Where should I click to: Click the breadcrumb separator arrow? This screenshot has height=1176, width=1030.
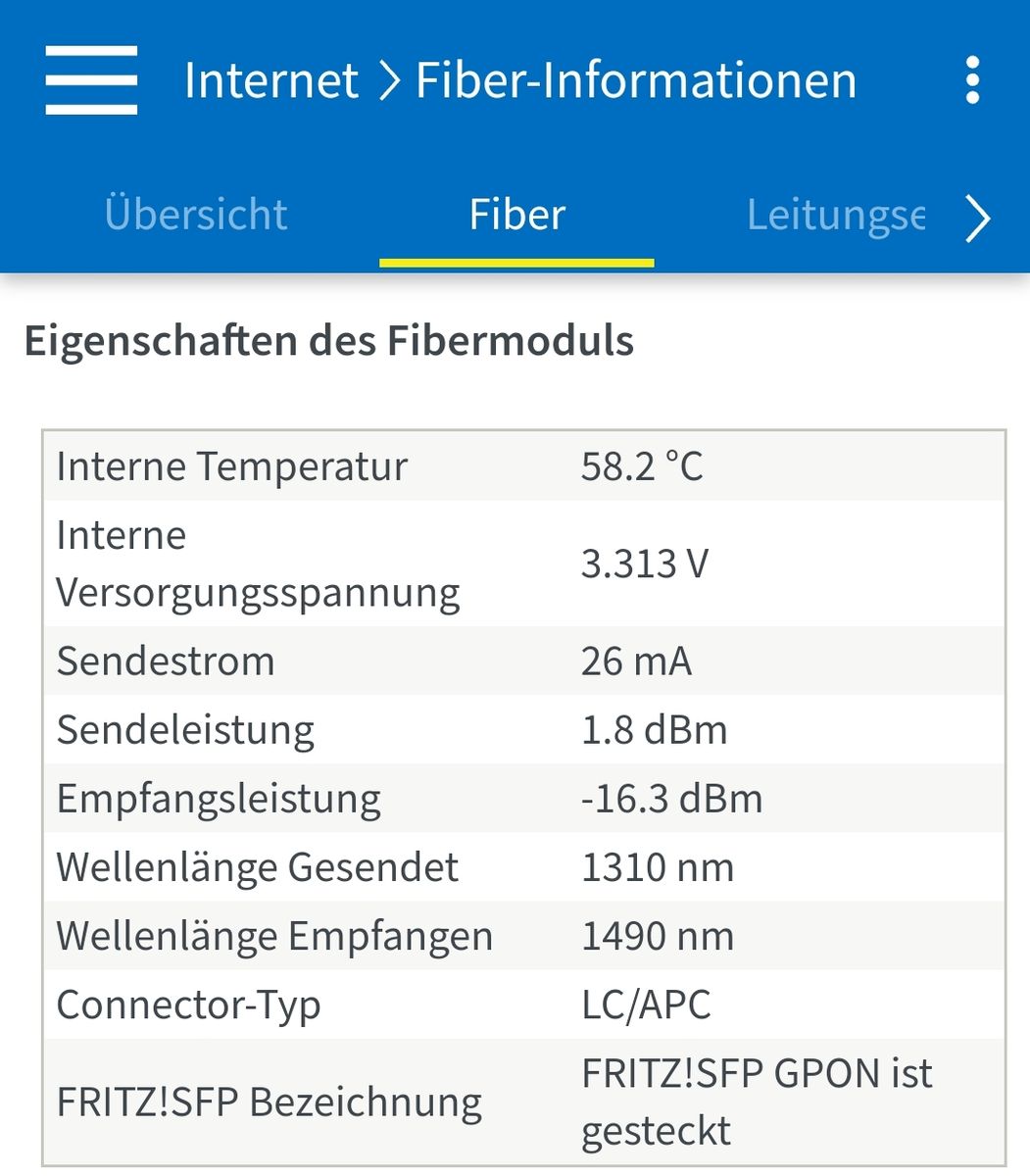point(389,81)
